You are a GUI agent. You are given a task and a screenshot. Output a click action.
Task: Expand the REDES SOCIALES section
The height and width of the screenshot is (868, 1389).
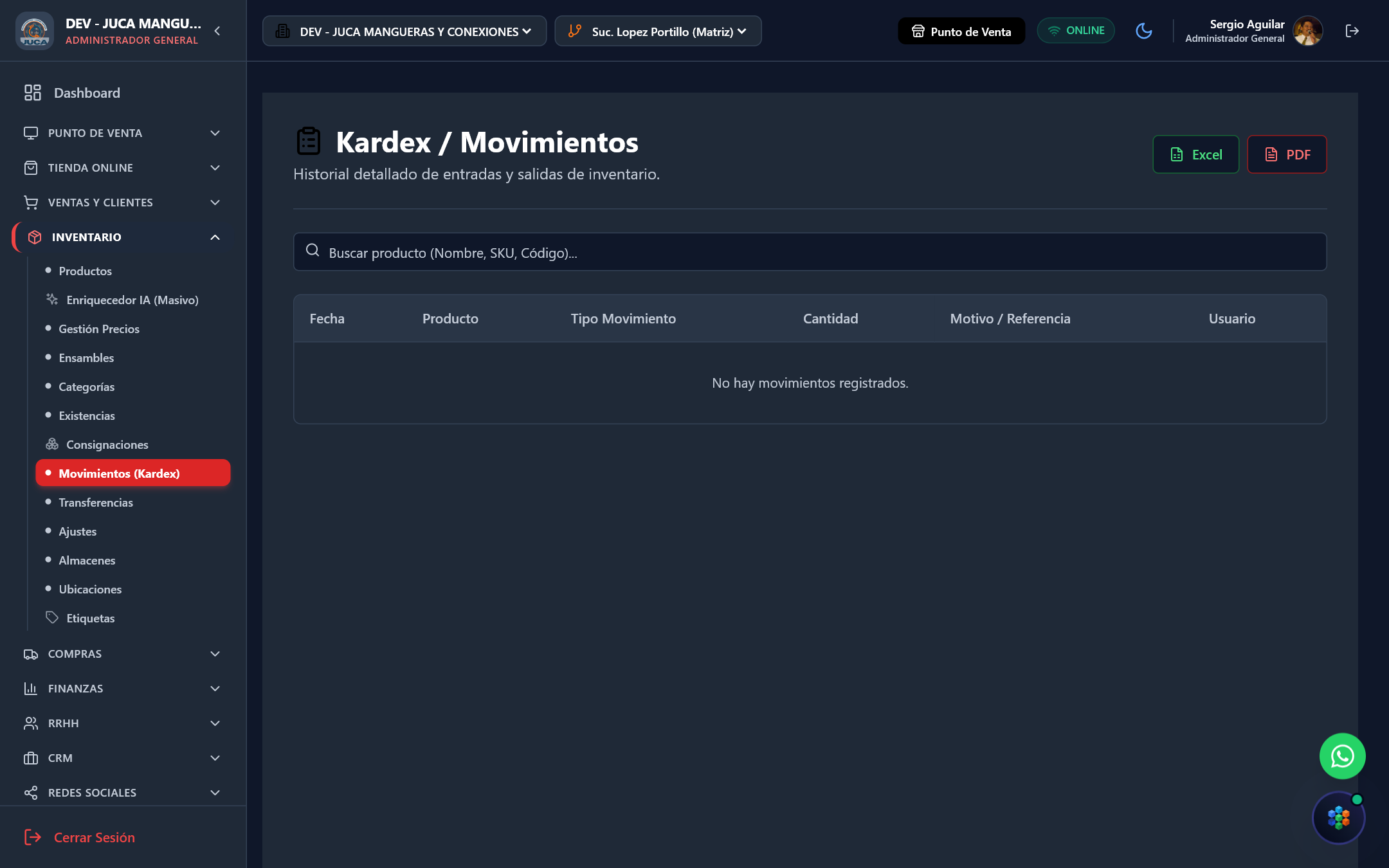(x=122, y=793)
